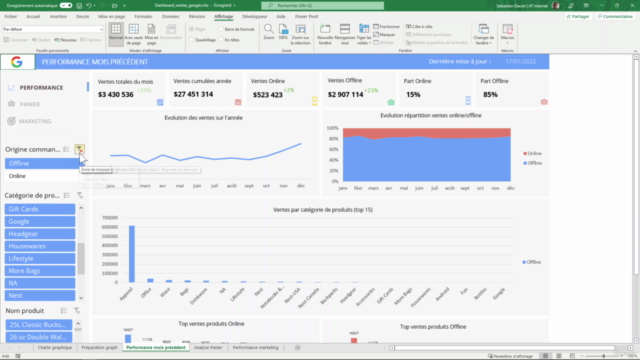Click multi-select icon on 'Origine commande' slicer
The image size is (640, 360).
click(66, 149)
